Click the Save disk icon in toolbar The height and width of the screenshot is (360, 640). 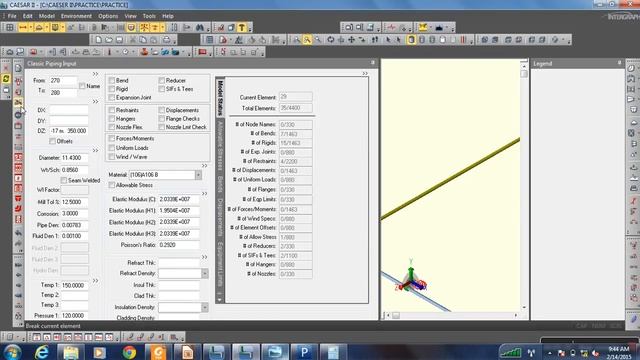pyautogui.click(x=120, y=40)
